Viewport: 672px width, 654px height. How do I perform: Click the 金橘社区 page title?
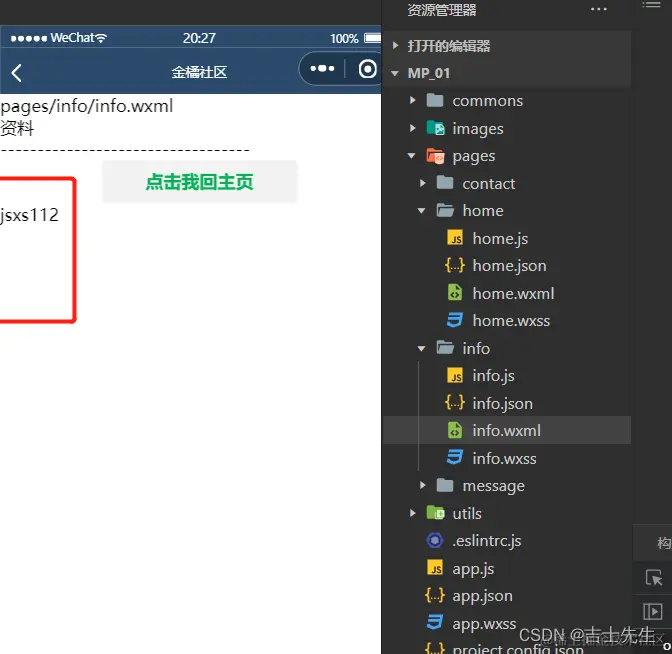[199, 72]
